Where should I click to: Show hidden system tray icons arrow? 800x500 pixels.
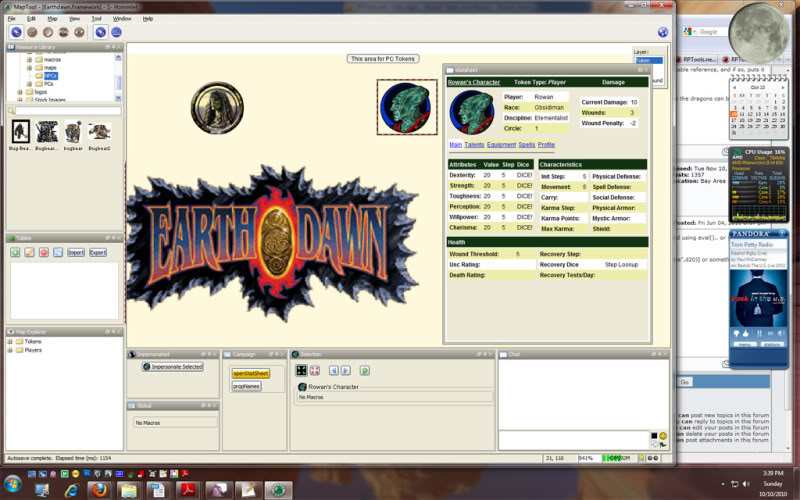(x=723, y=484)
